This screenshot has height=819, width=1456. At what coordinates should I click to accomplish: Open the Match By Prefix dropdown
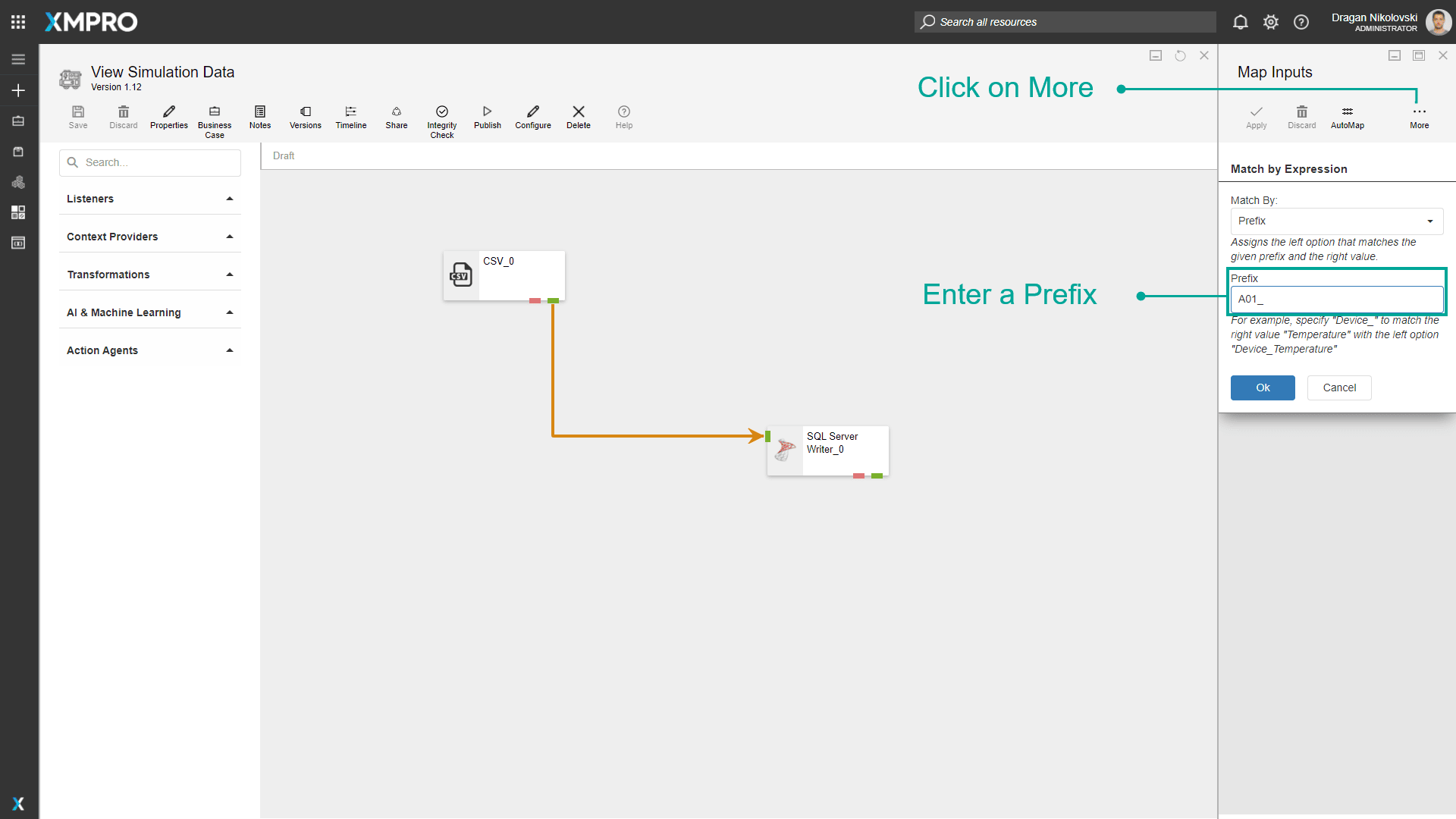[1336, 221]
